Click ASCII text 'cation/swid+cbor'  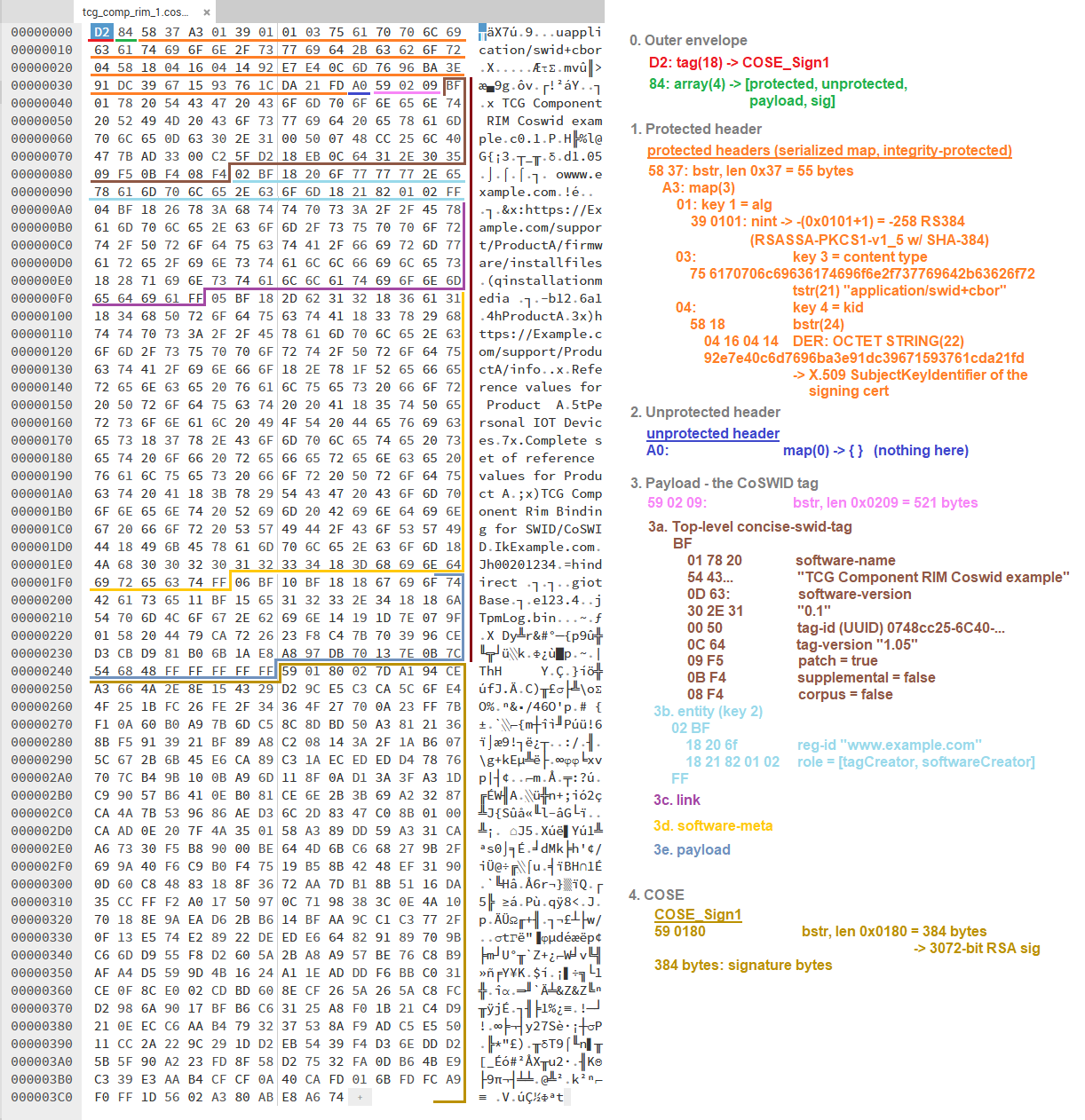(540, 50)
